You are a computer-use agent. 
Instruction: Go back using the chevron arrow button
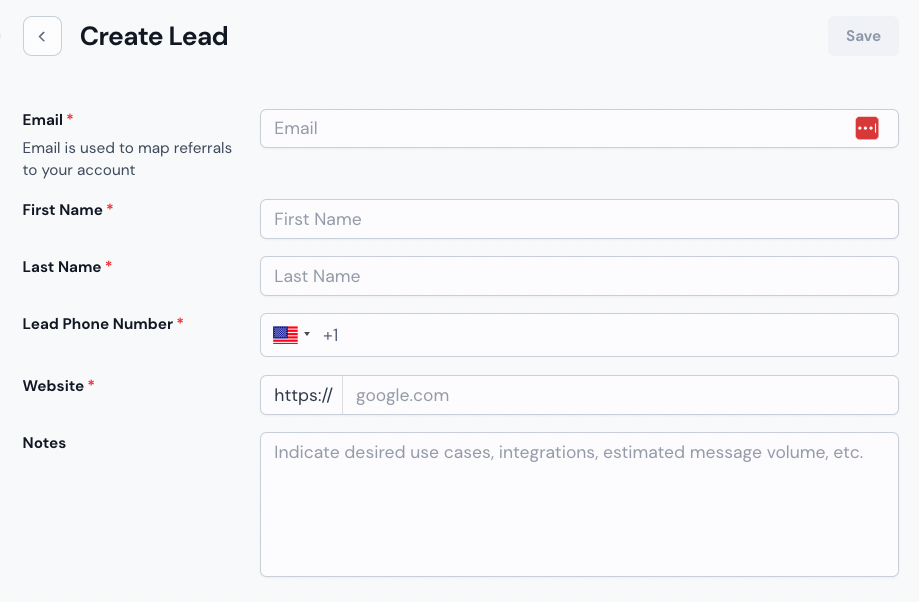pos(42,36)
